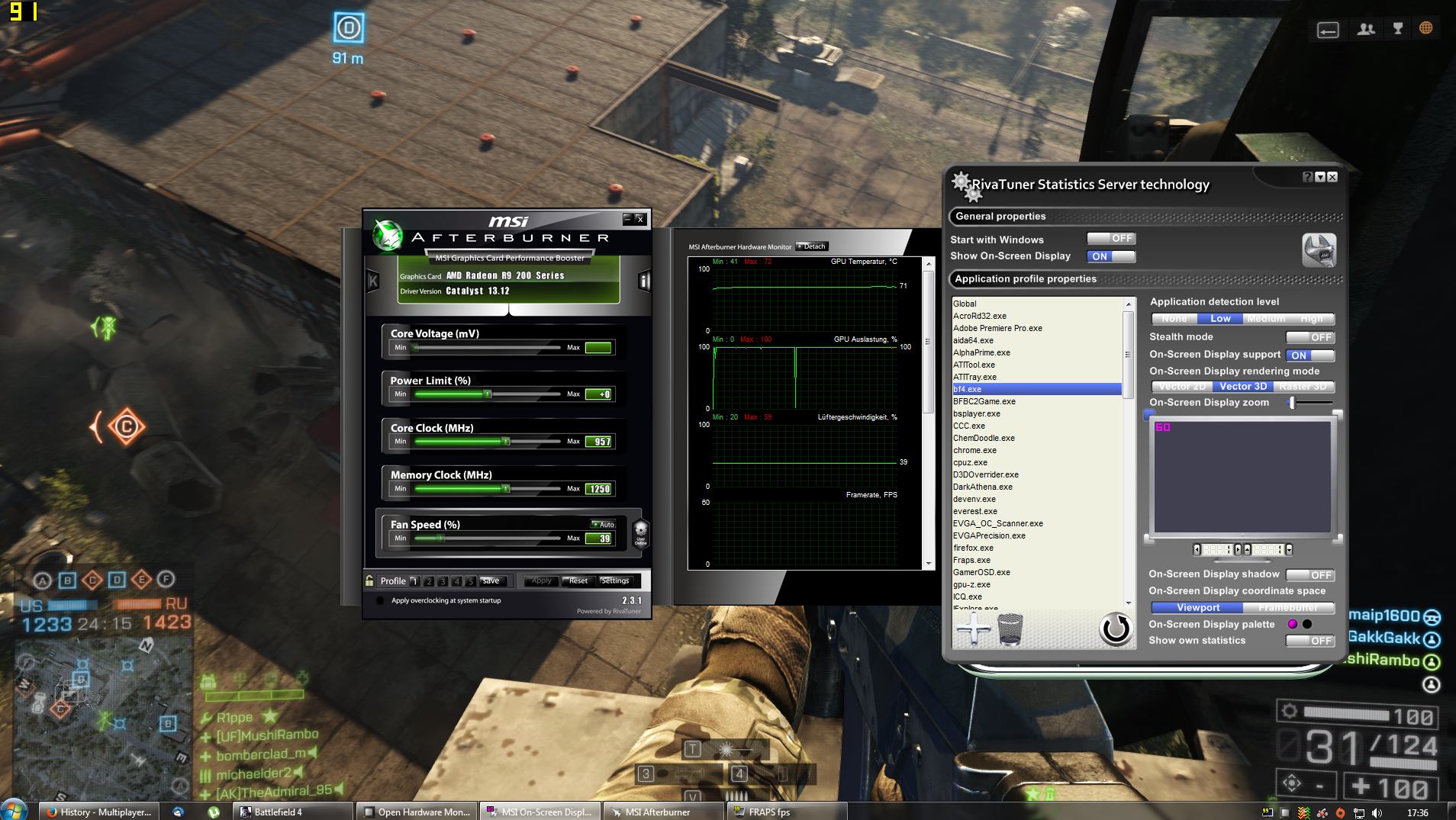Click the profile lock padlock icon

point(370,580)
